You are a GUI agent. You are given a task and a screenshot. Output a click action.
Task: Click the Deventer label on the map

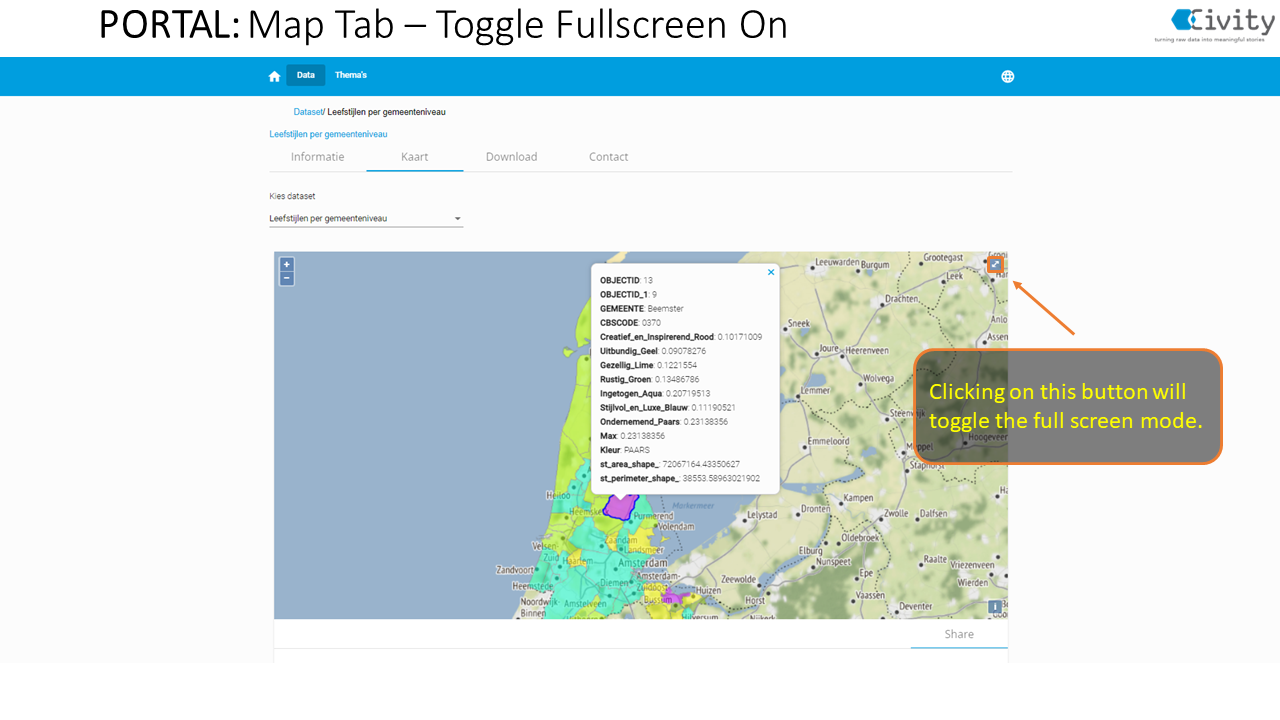coord(915,606)
